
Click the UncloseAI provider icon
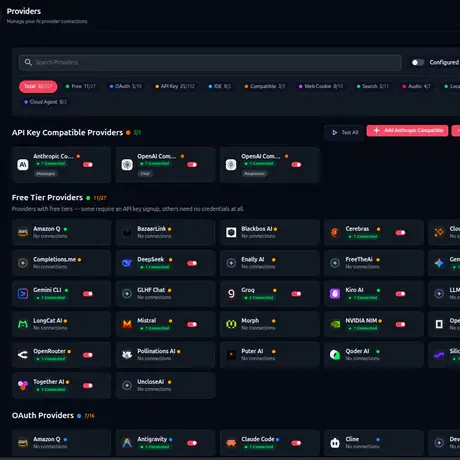point(127,385)
